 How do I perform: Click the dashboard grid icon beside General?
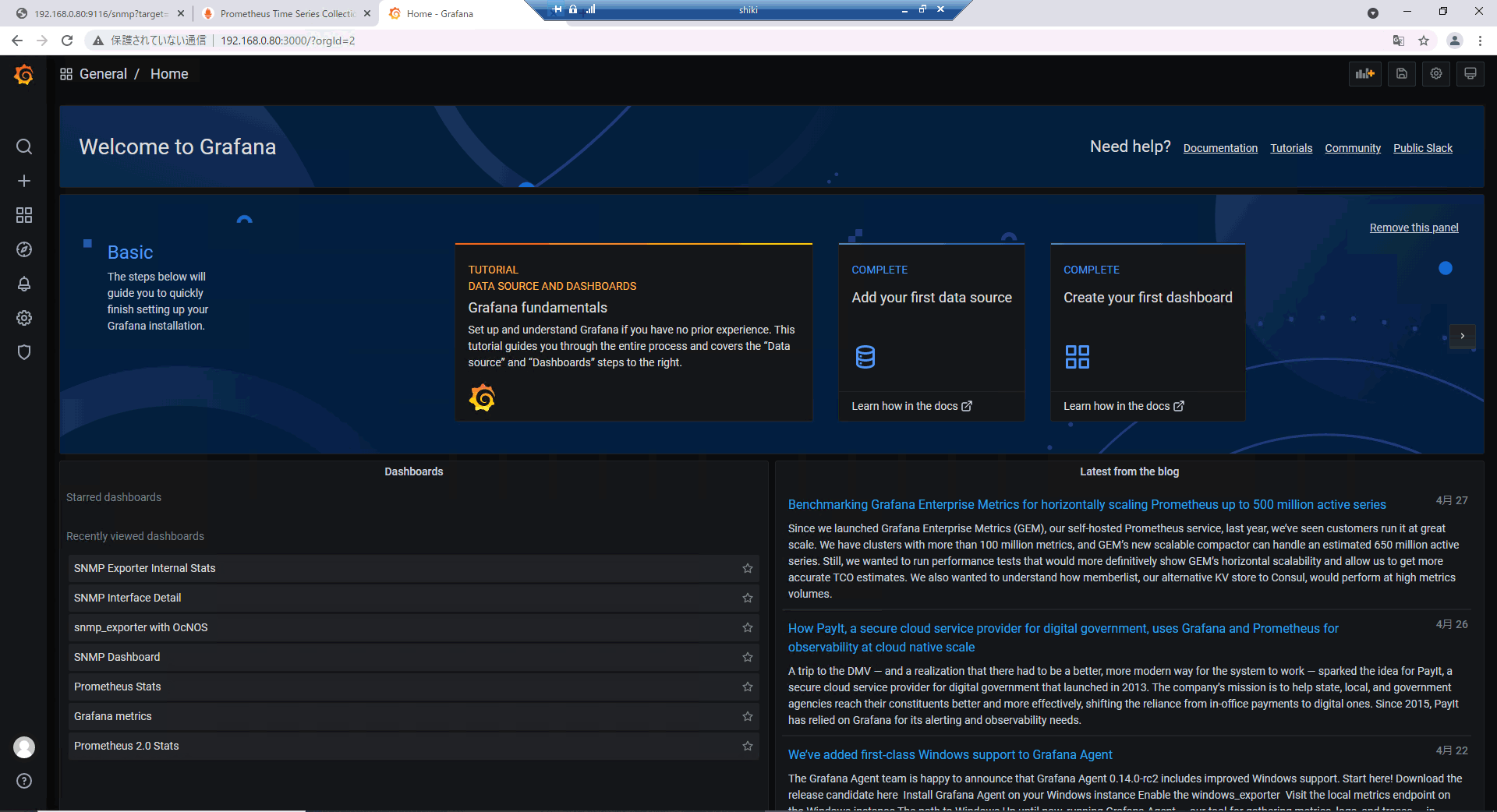[66, 74]
